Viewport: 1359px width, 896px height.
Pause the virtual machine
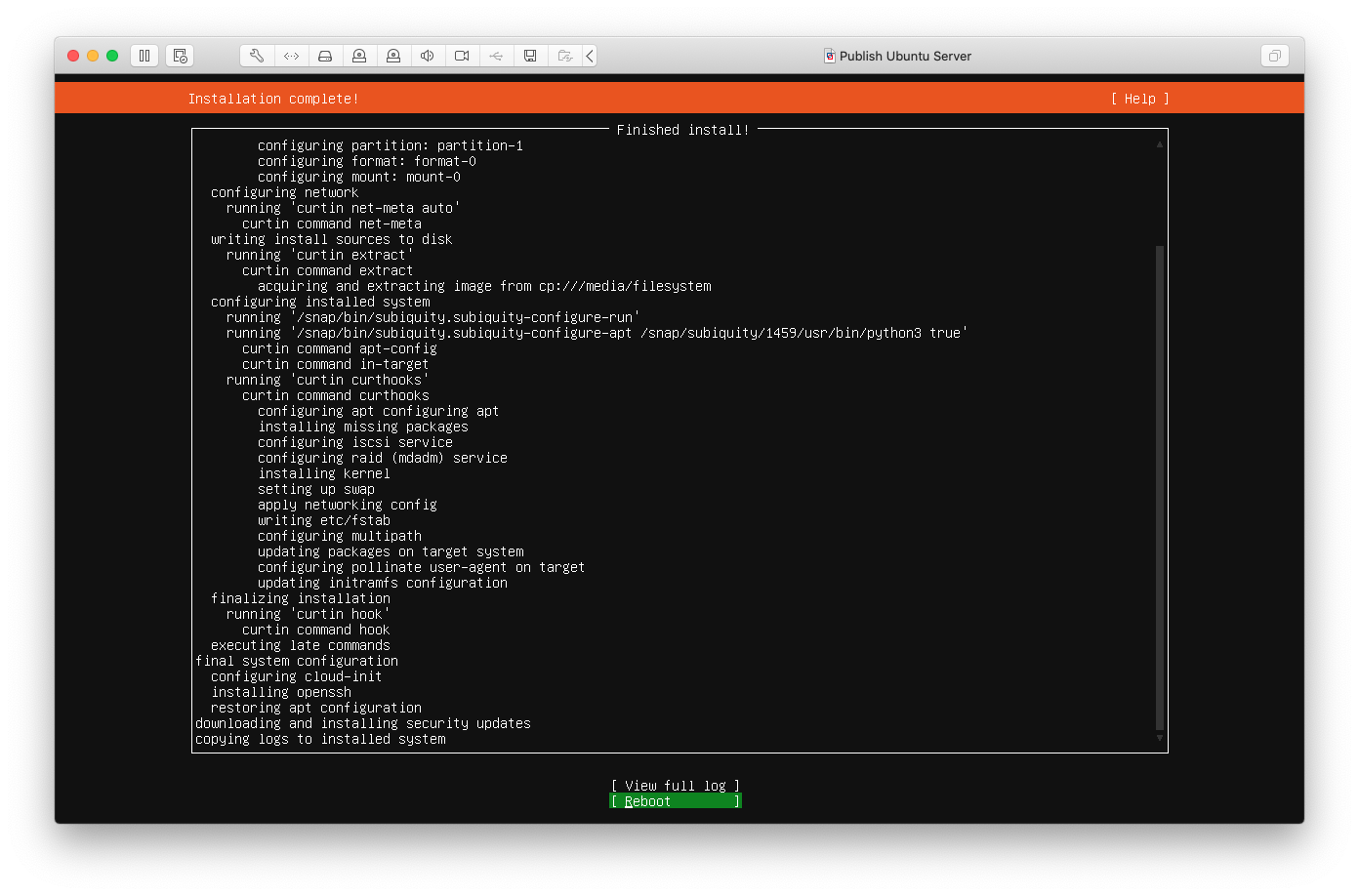coord(144,56)
